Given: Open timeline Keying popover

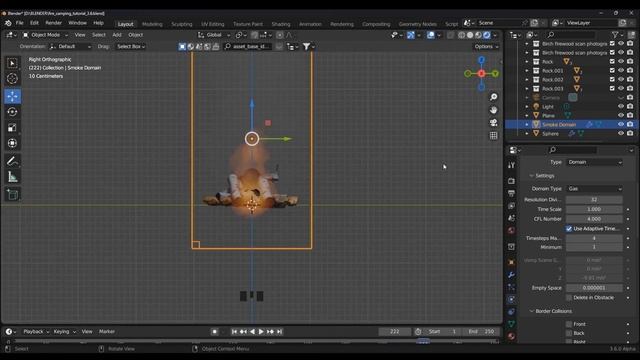Looking at the screenshot, I should pos(64,332).
